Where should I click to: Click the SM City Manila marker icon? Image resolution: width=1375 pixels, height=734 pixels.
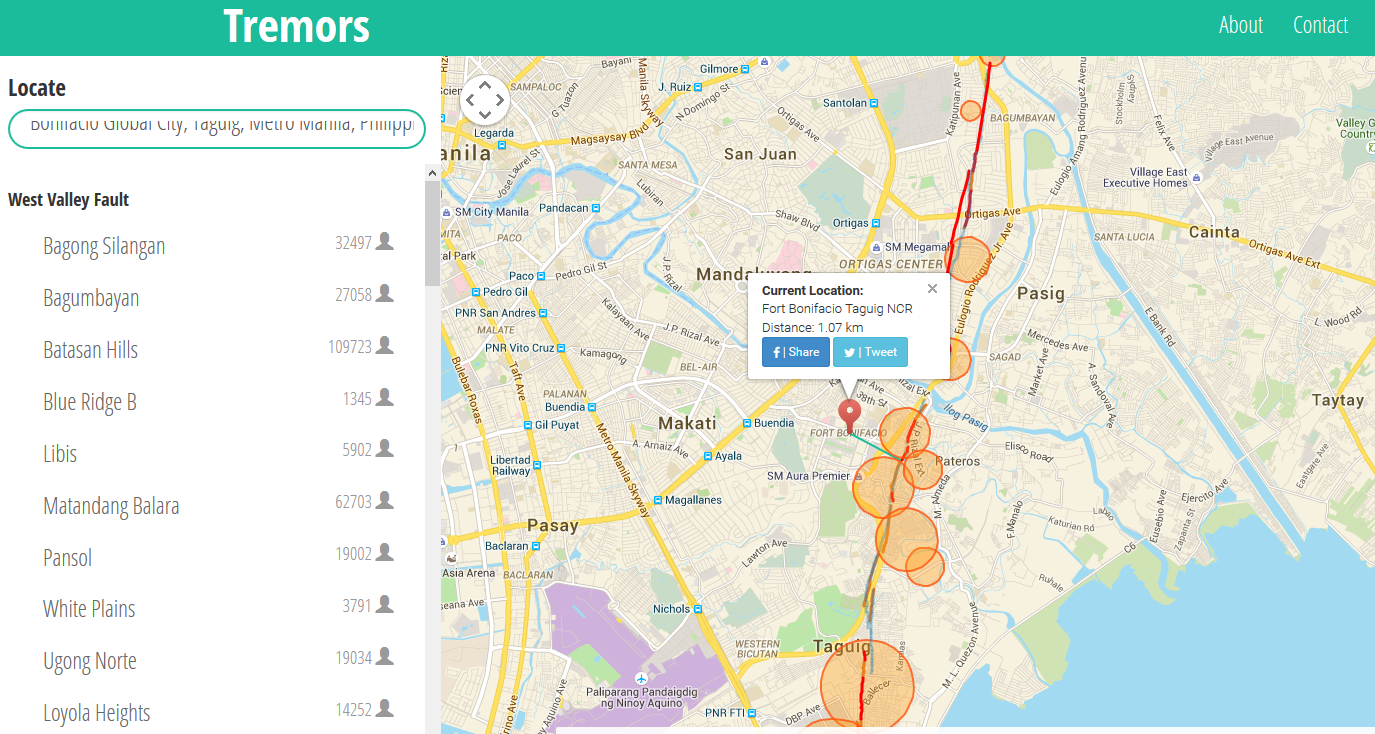[x=446, y=212]
